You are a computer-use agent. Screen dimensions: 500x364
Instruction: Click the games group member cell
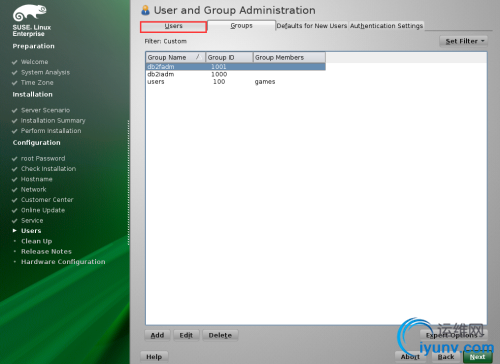point(265,82)
